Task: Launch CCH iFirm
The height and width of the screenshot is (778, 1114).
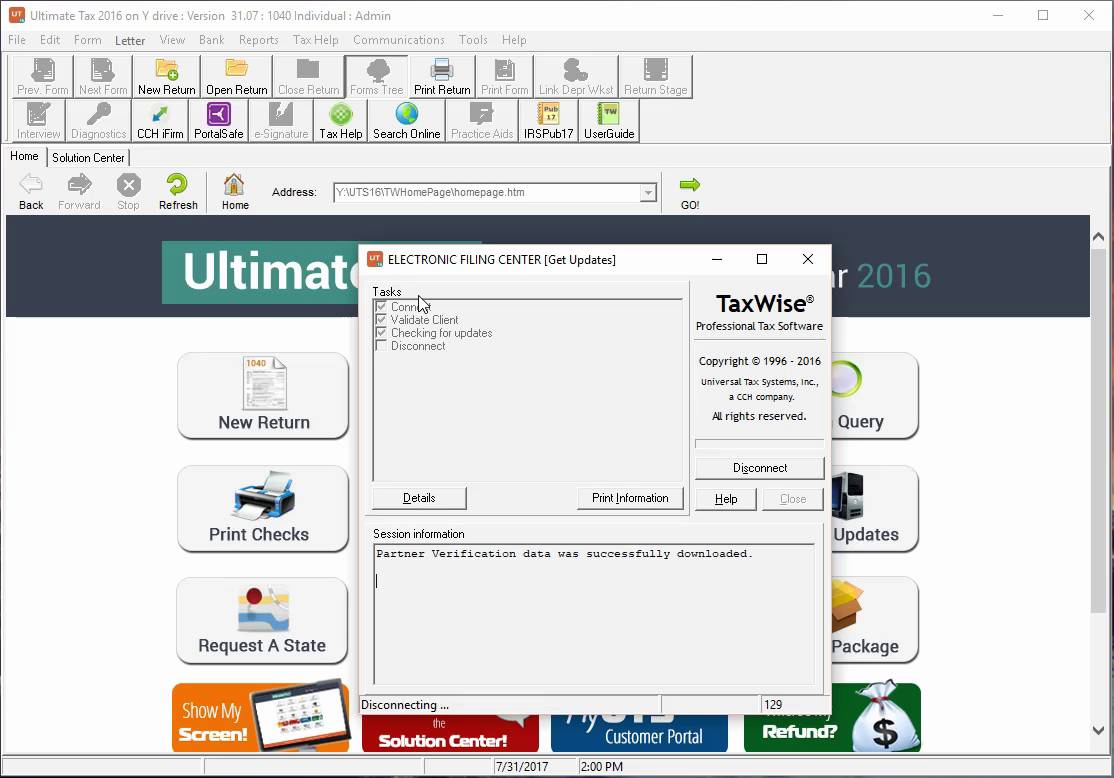Action: tap(160, 121)
